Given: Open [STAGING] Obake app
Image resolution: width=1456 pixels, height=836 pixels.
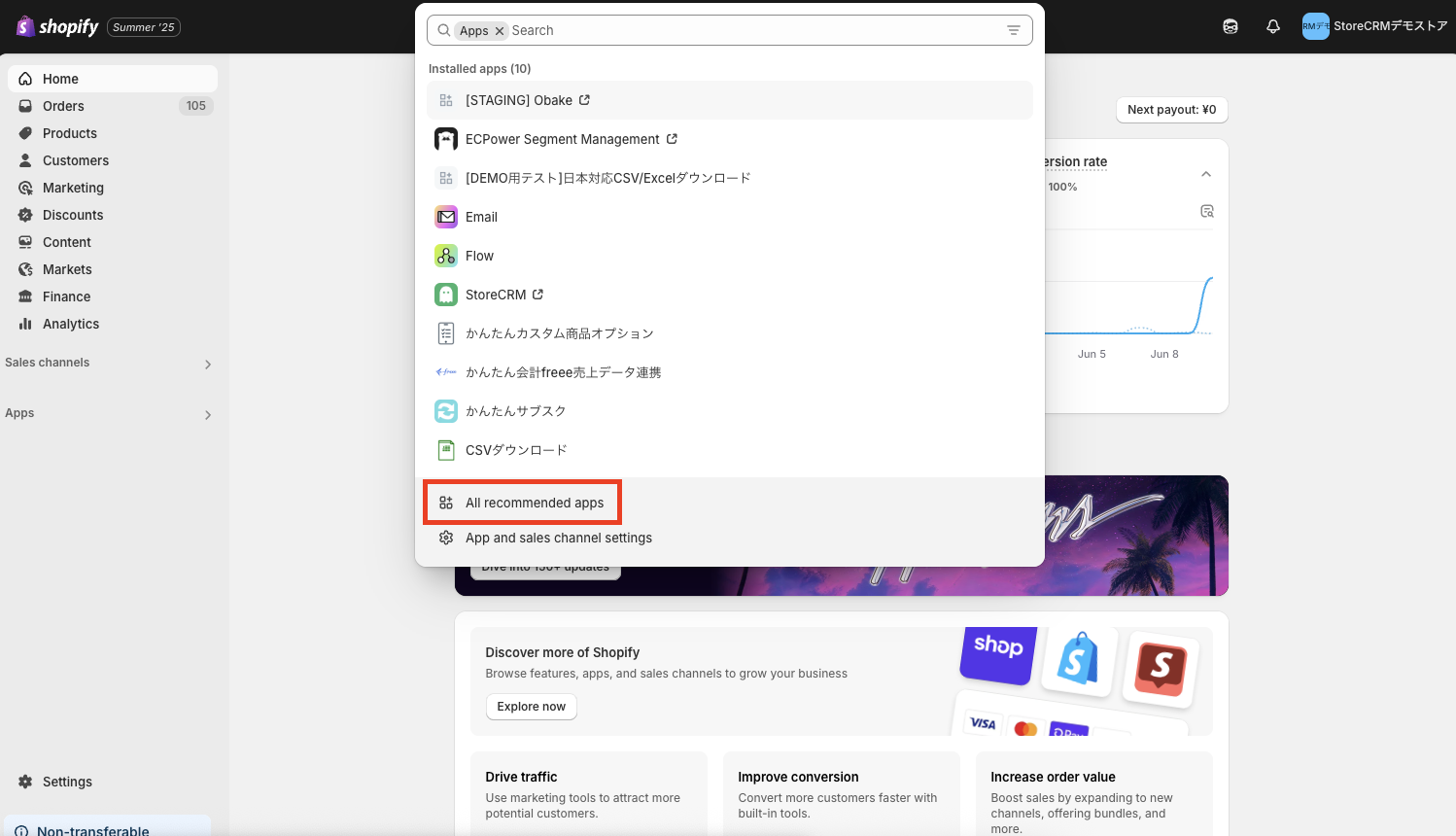Looking at the screenshot, I should click(730, 100).
